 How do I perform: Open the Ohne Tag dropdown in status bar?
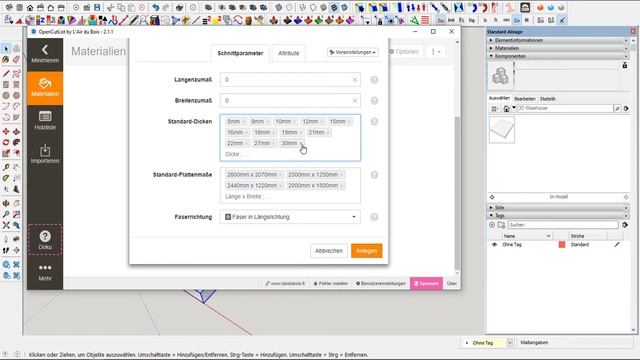(x=509, y=343)
